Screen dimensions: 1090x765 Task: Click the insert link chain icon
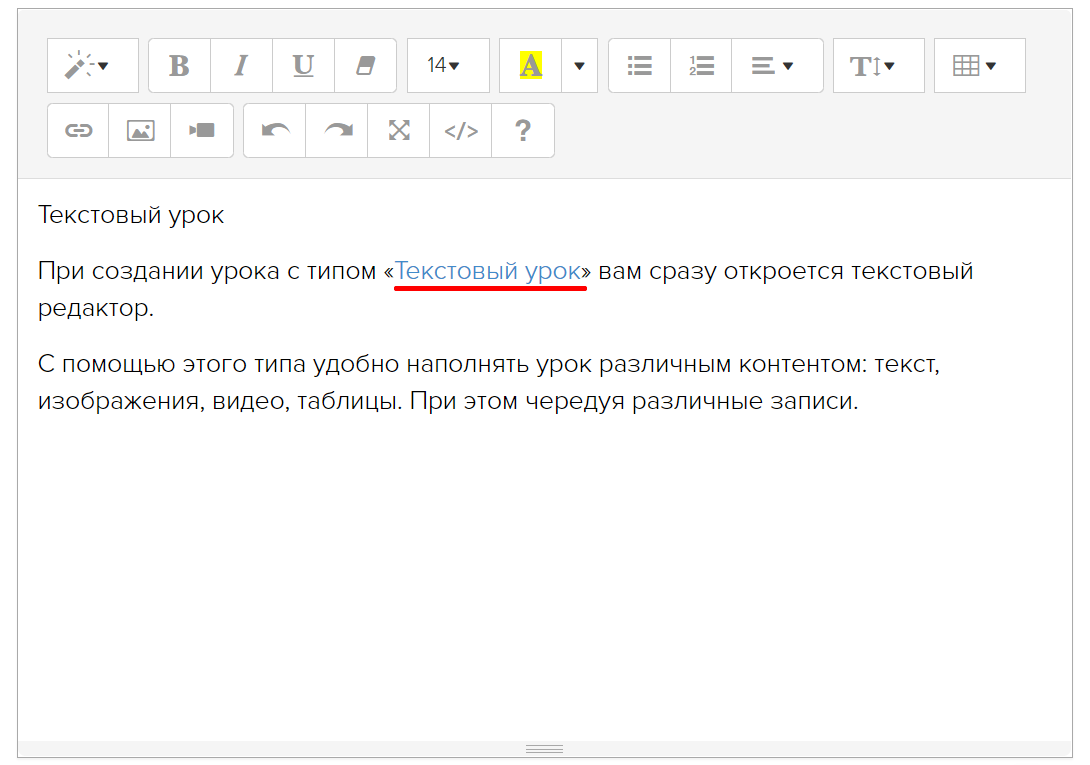78,131
